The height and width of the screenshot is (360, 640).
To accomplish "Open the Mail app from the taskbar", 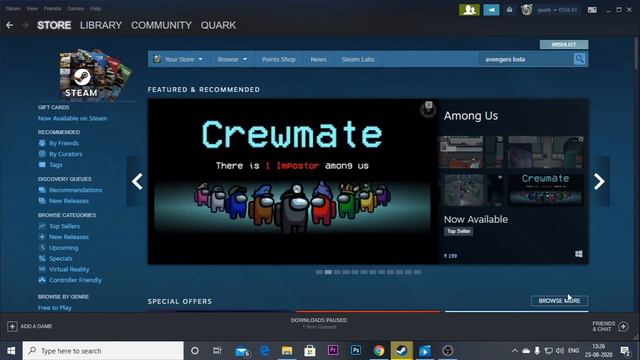I will point(242,351).
